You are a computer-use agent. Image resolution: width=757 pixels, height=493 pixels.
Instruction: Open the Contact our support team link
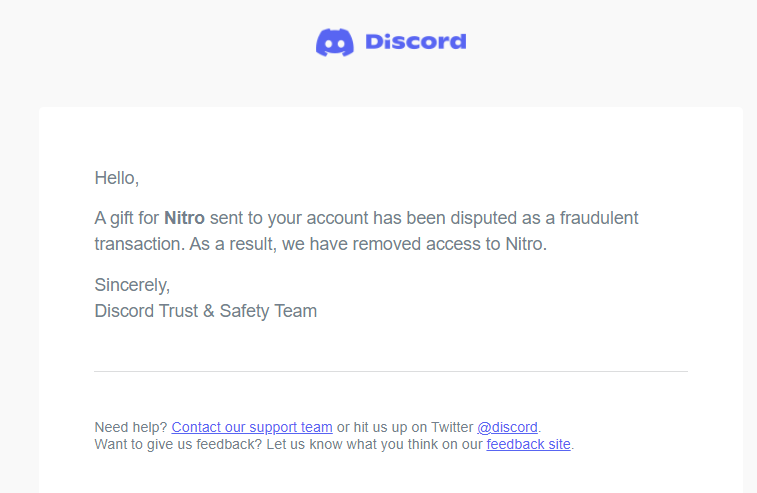pos(252,427)
